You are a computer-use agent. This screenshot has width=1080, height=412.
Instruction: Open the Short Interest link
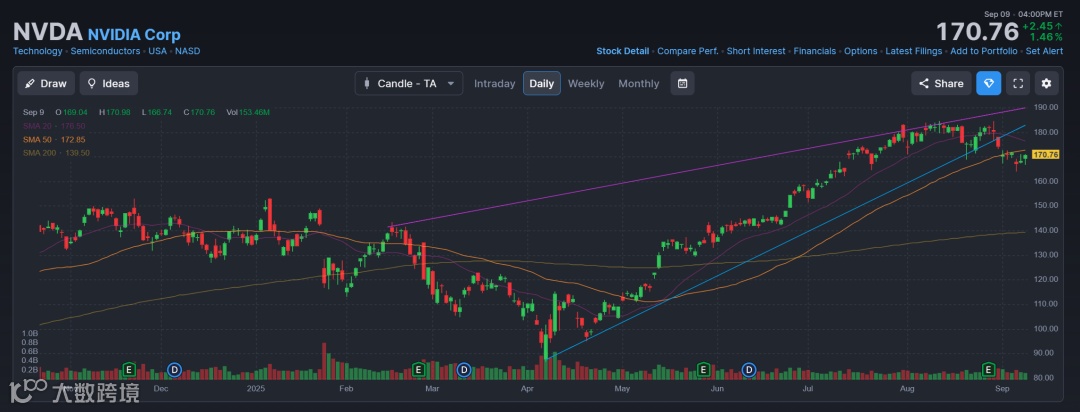(756, 51)
